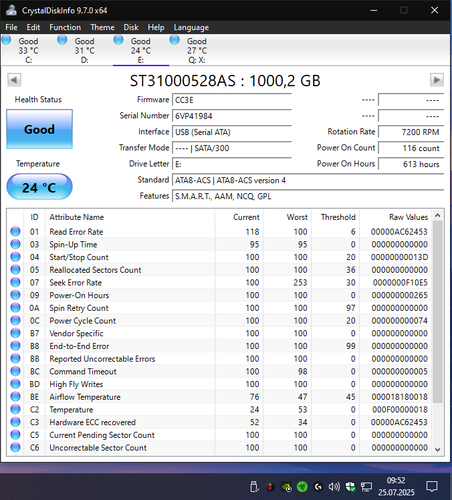Open the network connection tray icon

[x=366, y=487]
